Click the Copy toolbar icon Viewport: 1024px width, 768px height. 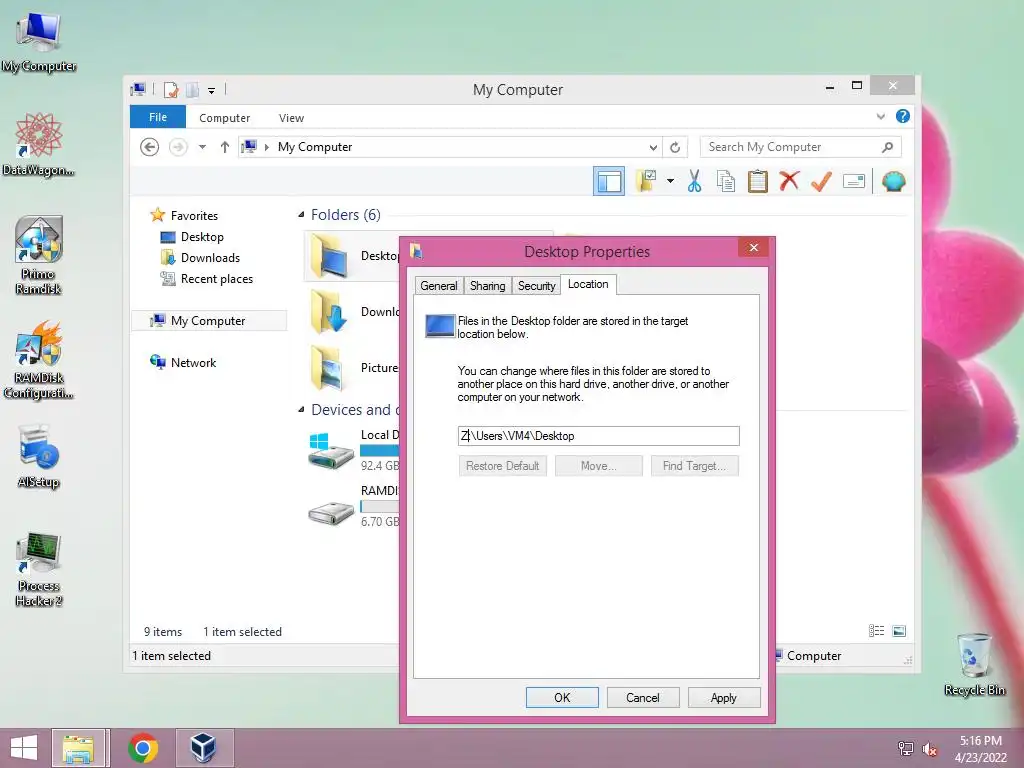[x=726, y=181]
